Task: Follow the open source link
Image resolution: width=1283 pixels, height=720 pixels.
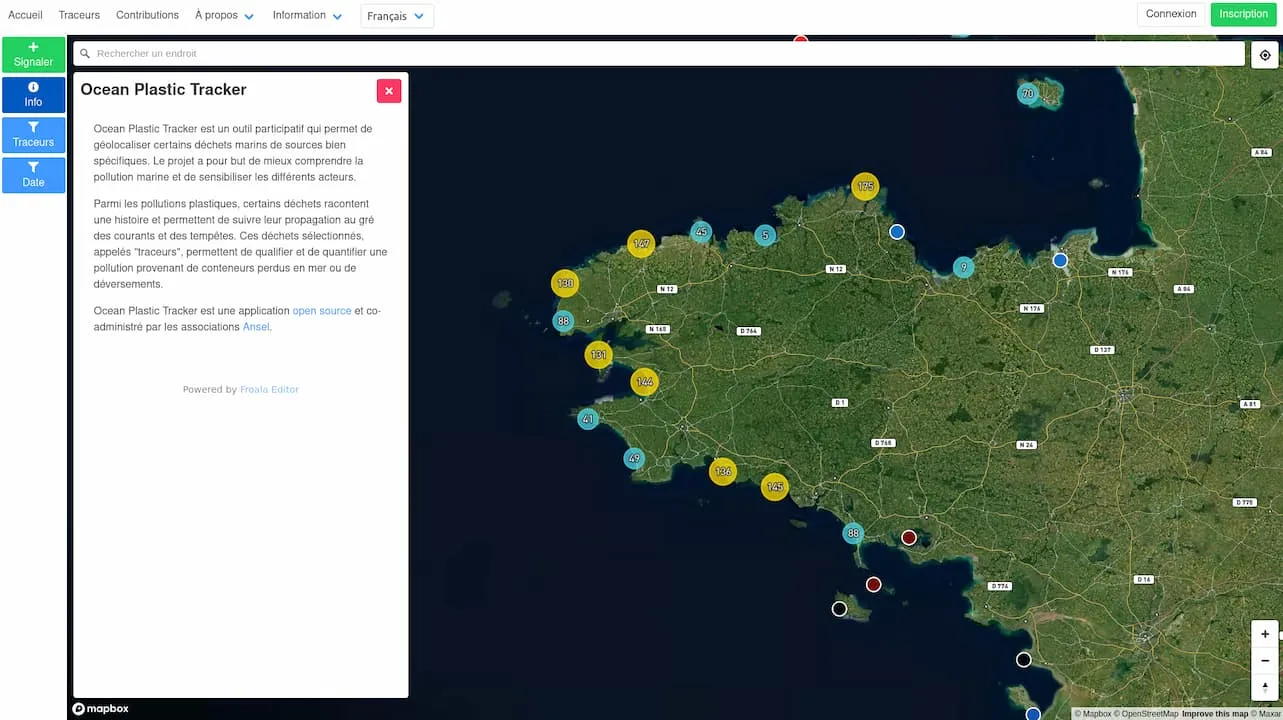Action: point(322,311)
